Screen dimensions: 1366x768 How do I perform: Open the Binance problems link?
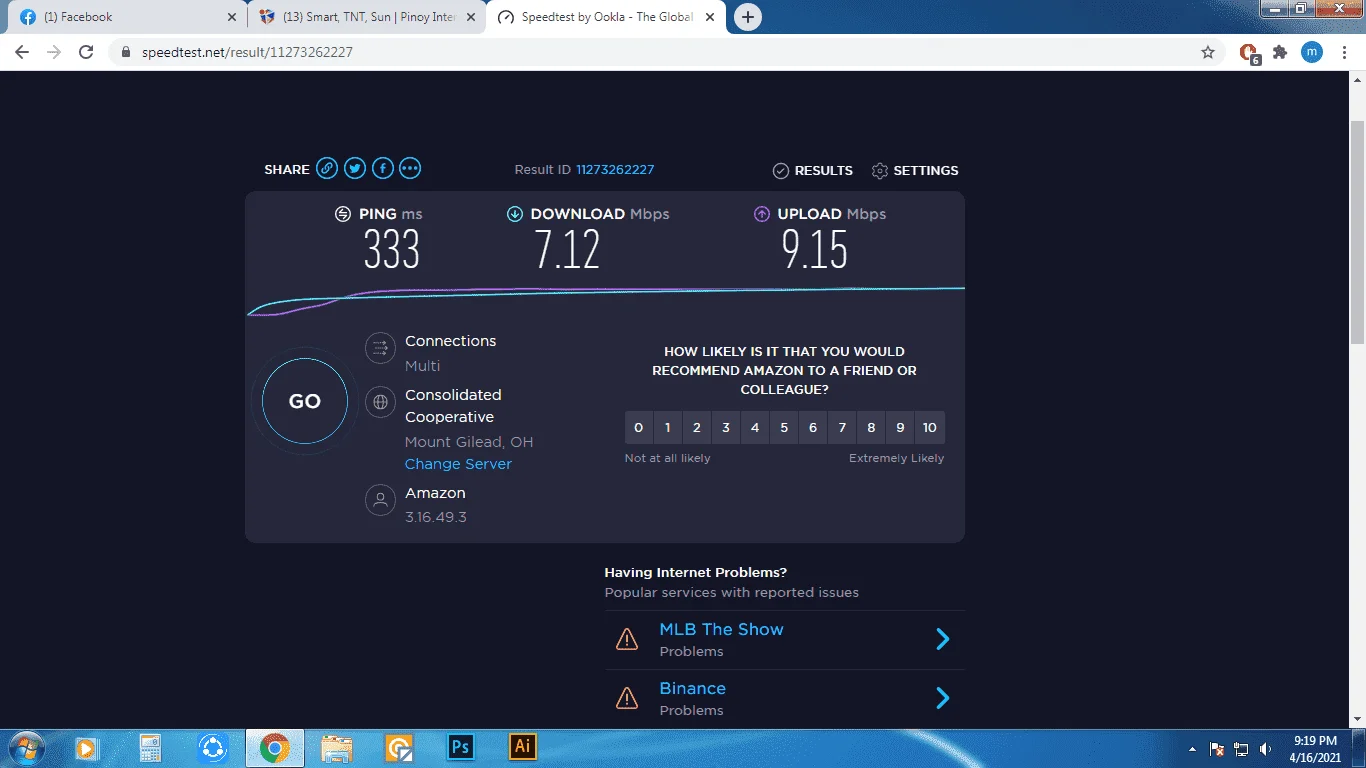(692, 688)
